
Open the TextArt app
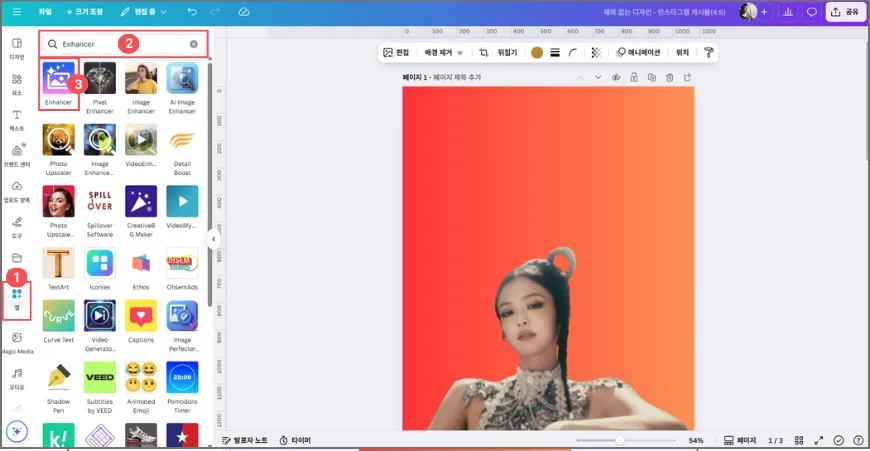[x=58, y=268]
